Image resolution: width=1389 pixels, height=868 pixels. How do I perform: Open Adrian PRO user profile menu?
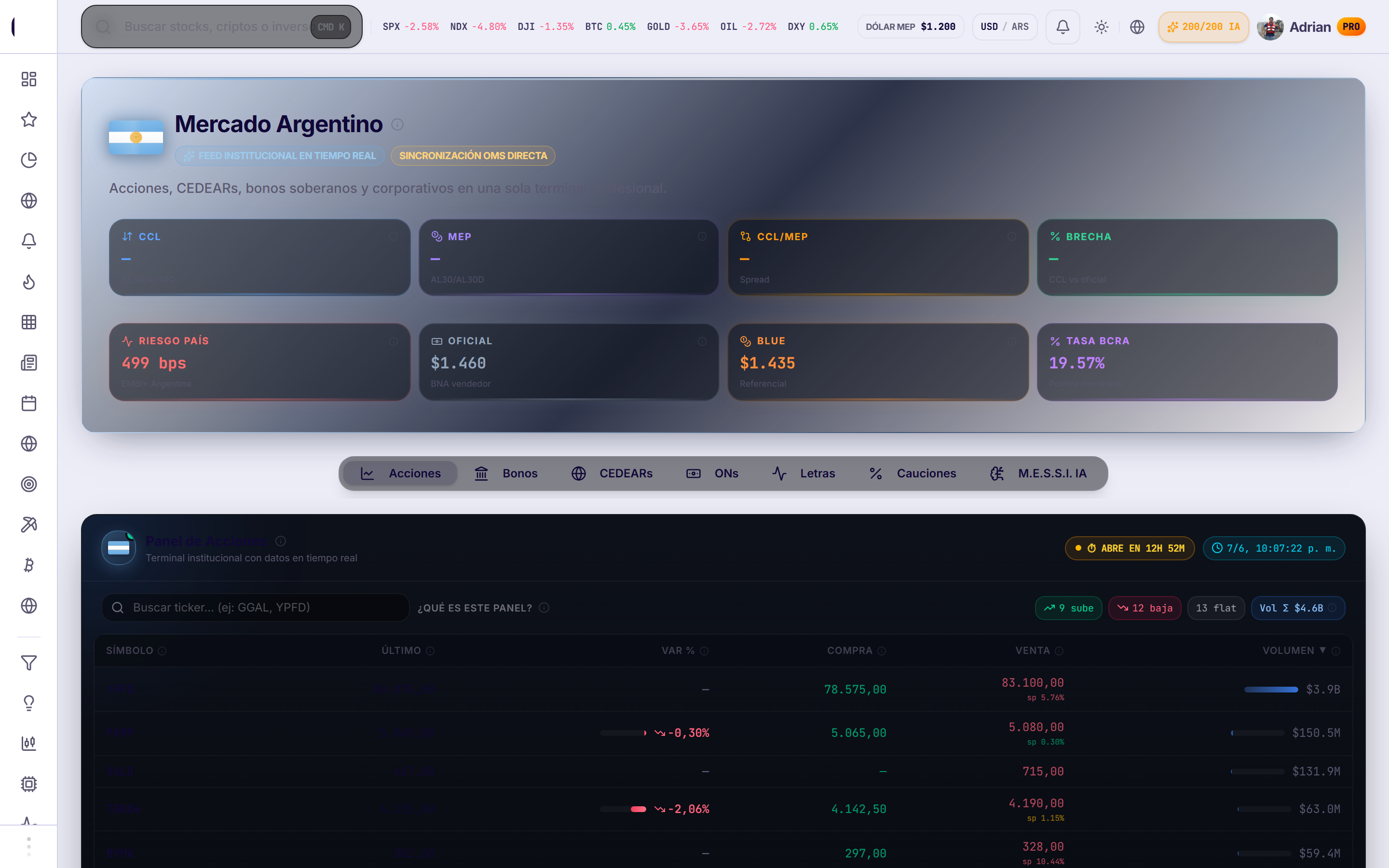pyautogui.click(x=1311, y=27)
